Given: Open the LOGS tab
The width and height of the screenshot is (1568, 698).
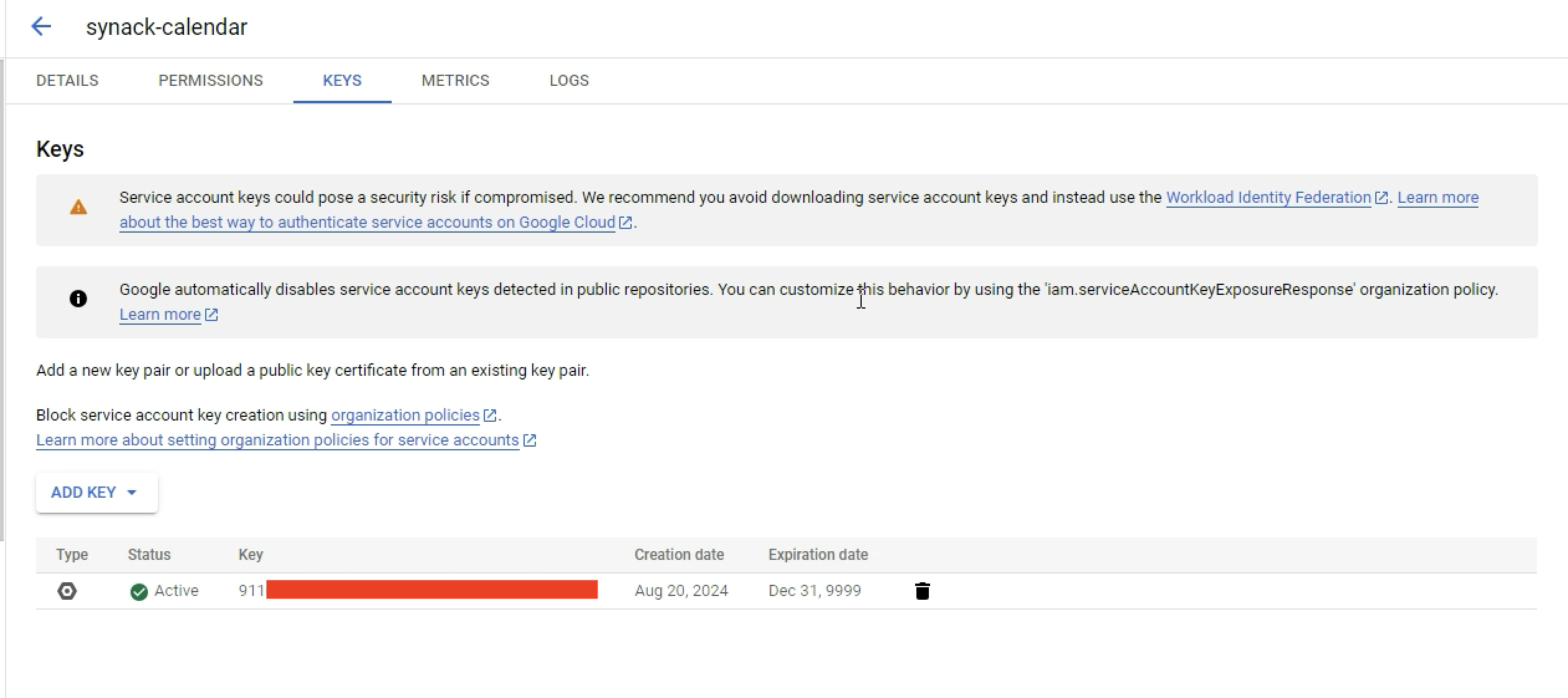Looking at the screenshot, I should 569,80.
